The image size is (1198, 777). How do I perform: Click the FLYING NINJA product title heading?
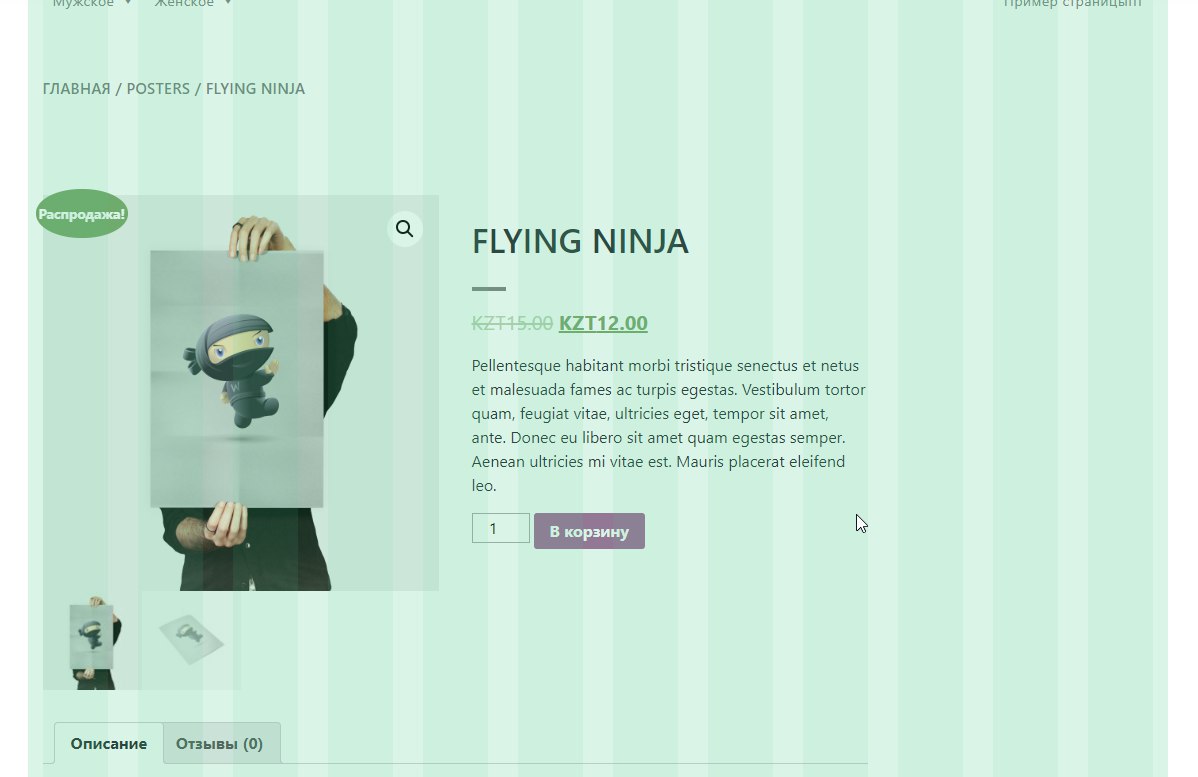(580, 241)
